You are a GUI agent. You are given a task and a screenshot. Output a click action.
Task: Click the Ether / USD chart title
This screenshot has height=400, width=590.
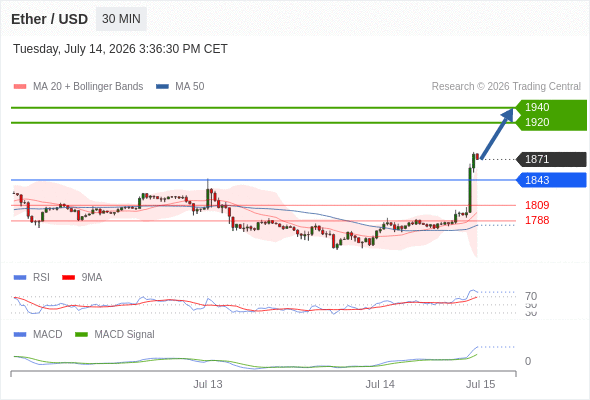(x=49, y=19)
